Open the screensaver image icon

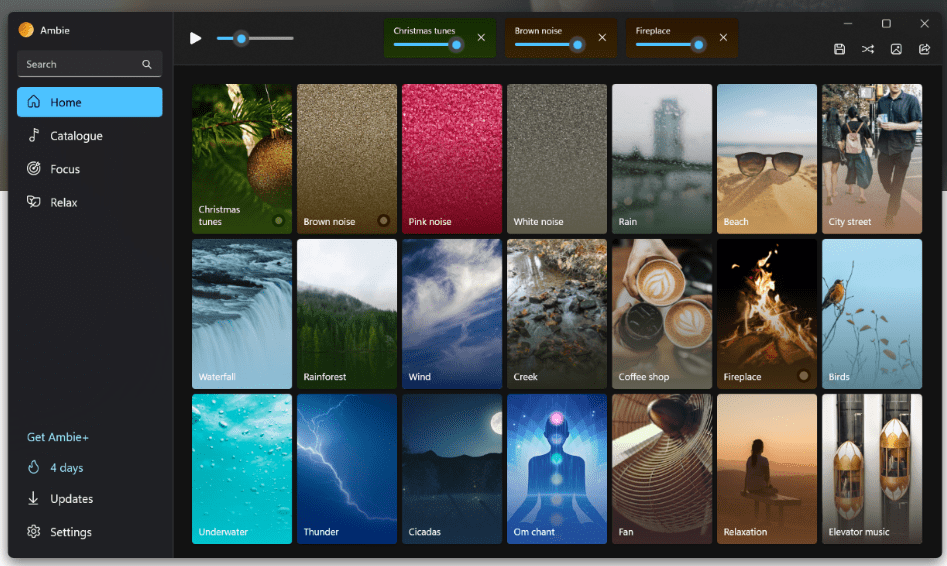pos(896,49)
